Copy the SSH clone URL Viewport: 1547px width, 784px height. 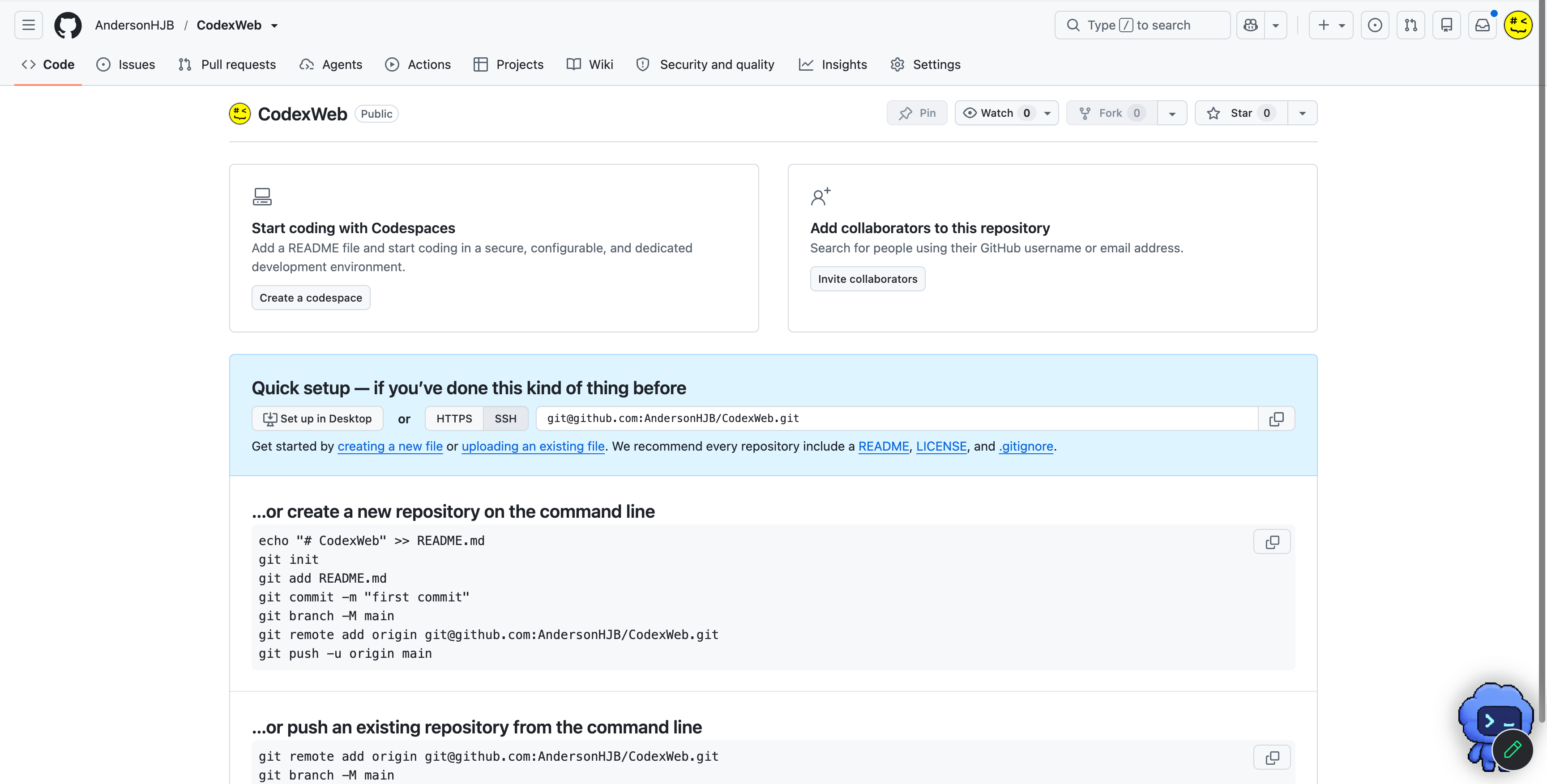click(x=1276, y=418)
